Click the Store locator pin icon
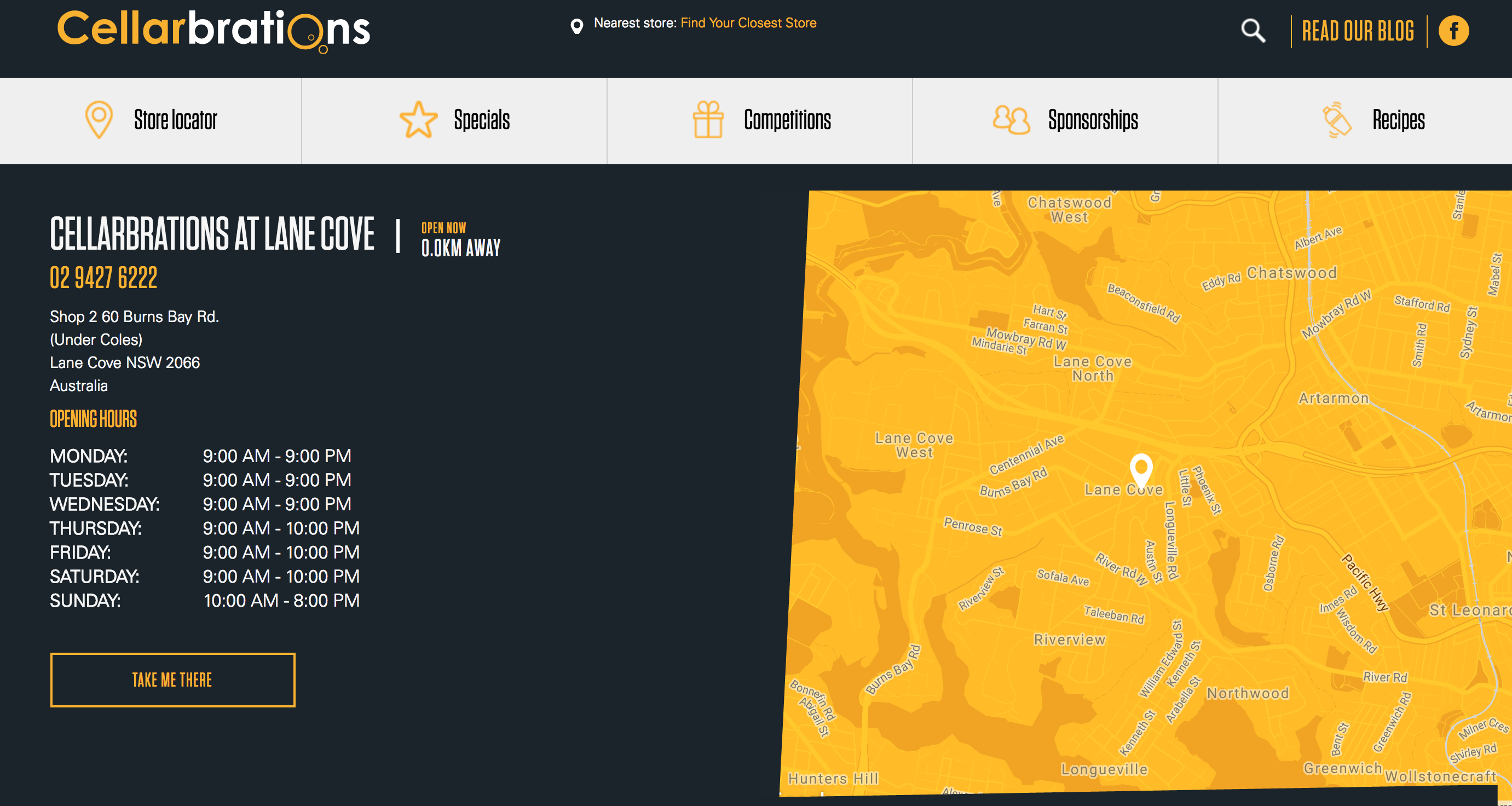The height and width of the screenshot is (806, 1512). tap(99, 120)
